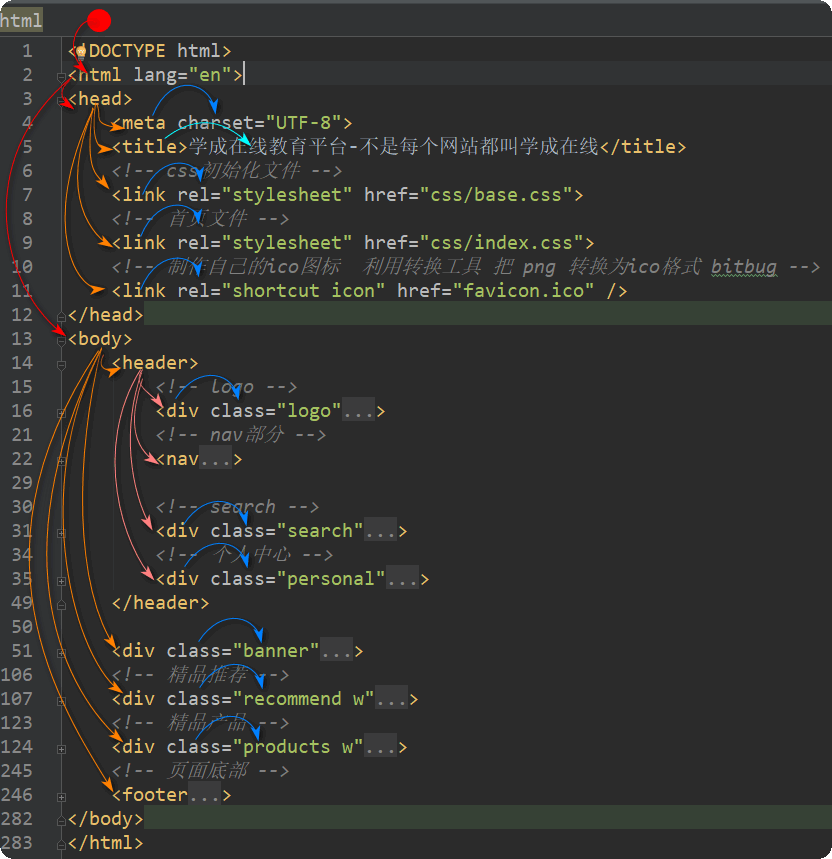Expand the banner div fold marker on line 51
The image size is (832, 859).
[x=61, y=652]
